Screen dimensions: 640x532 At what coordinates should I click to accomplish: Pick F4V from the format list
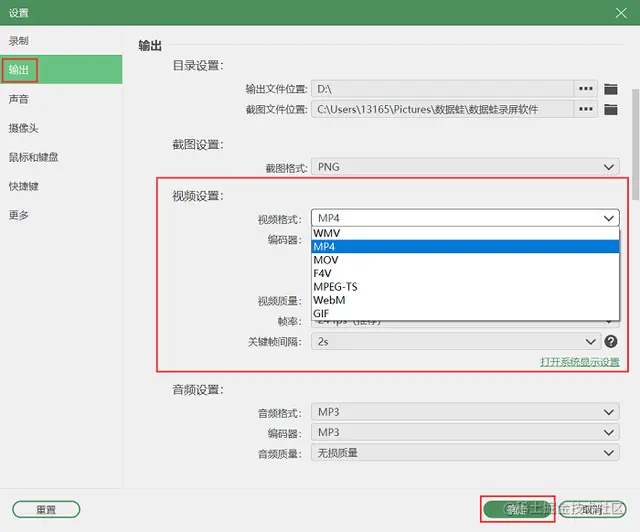click(465, 273)
